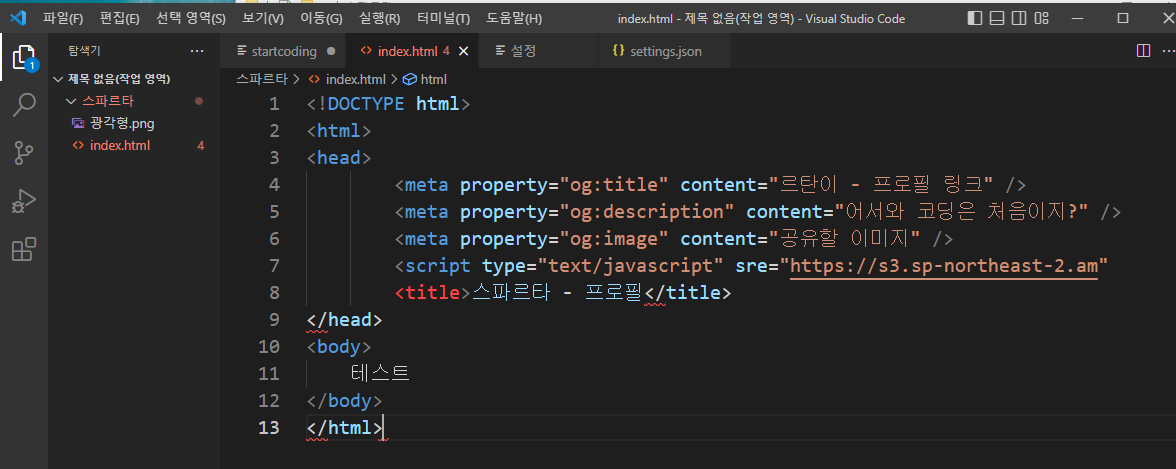Click og:title attribute value
This screenshot has width=1176, height=469.
(614, 185)
